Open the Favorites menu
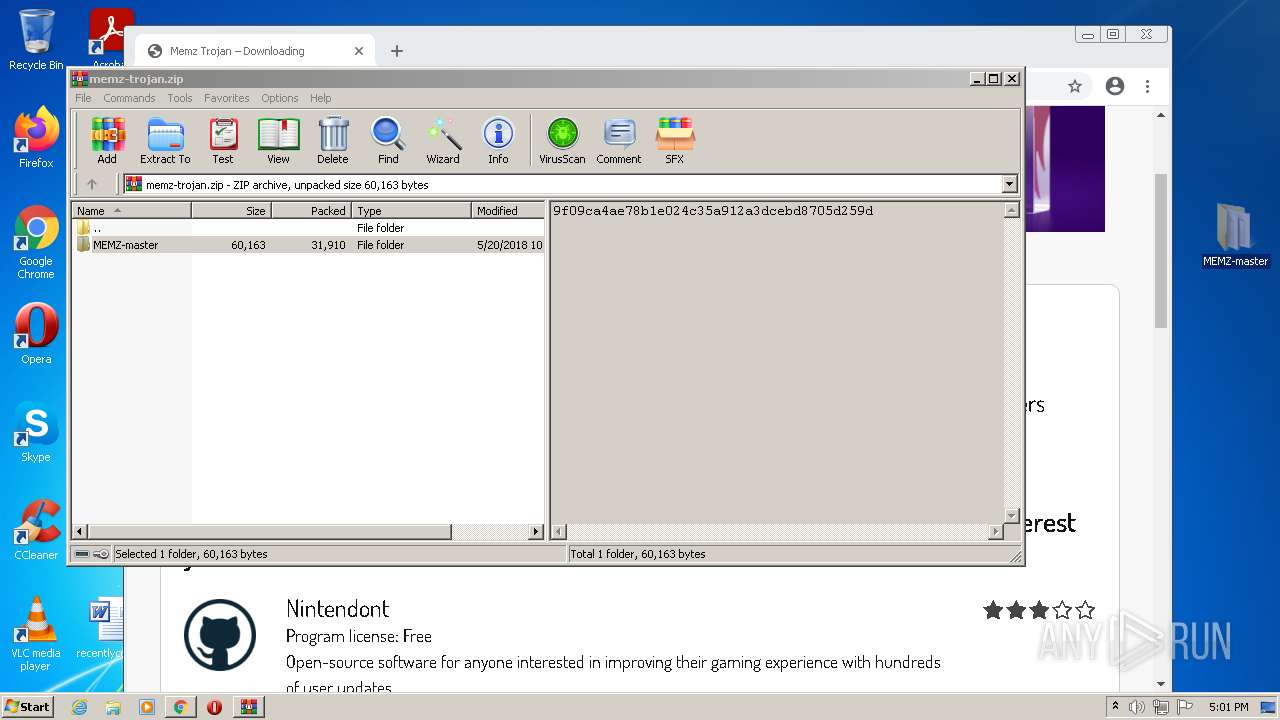Image resolution: width=1280 pixels, height=720 pixels. click(227, 98)
